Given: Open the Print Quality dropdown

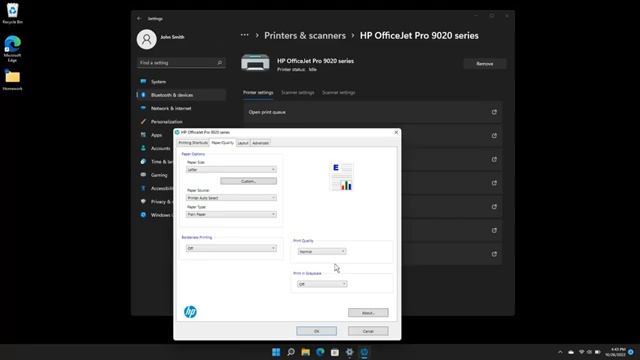Looking at the screenshot, I should coord(322,251).
